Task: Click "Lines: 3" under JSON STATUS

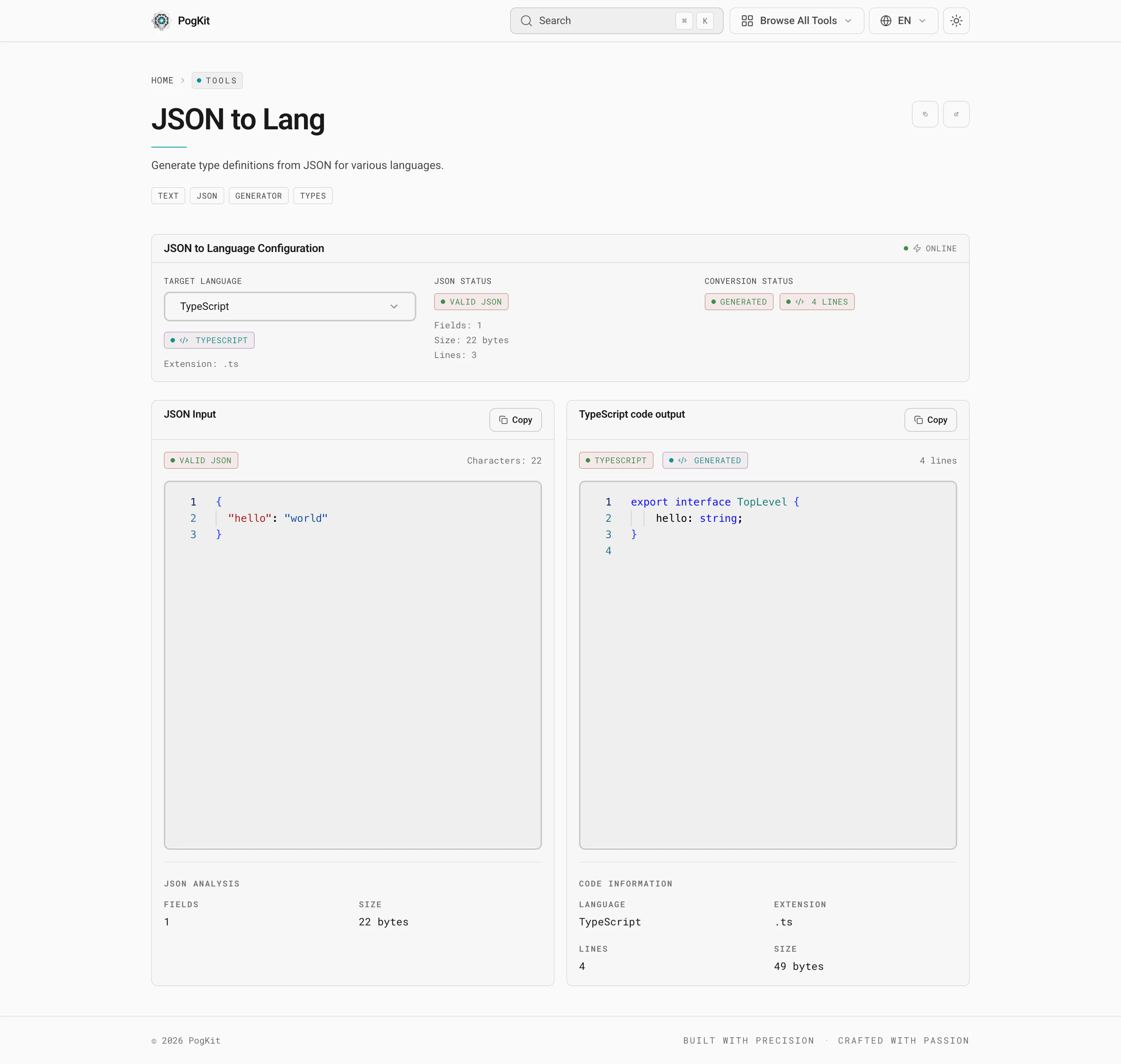Action: click(455, 355)
